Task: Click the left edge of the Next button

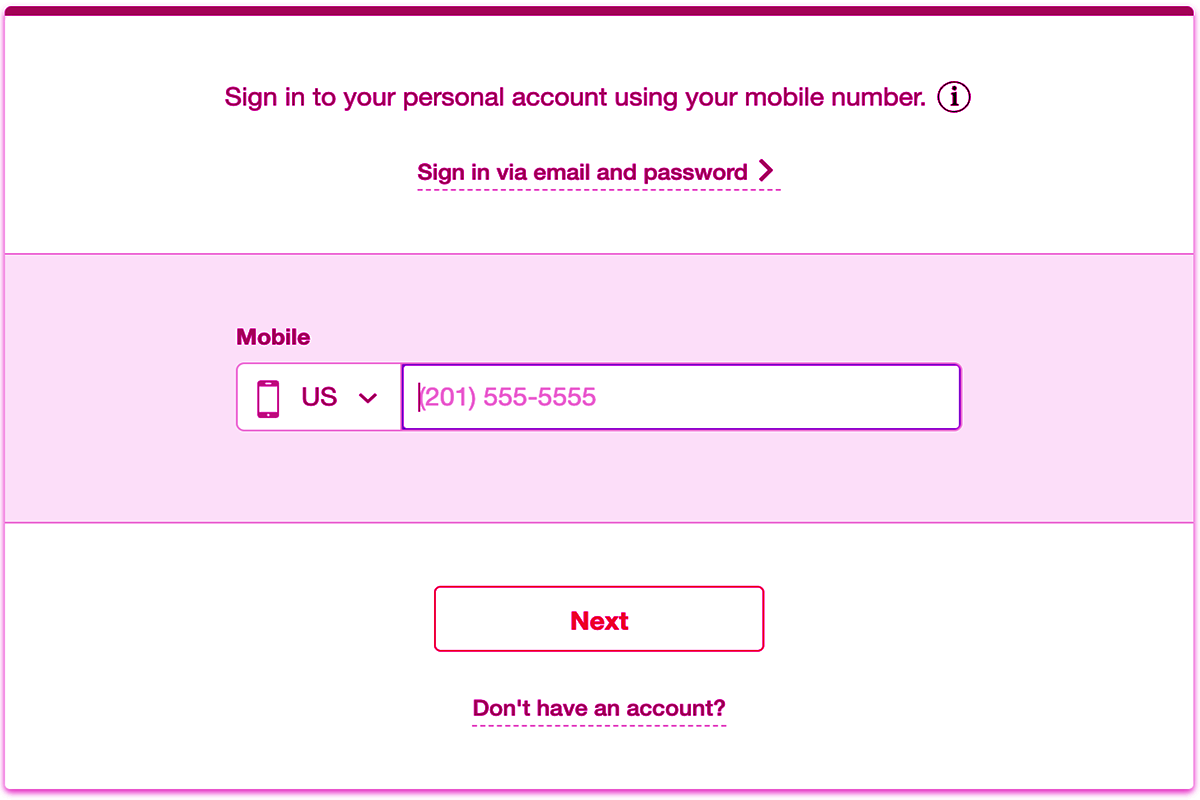Action: pos(446,620)
